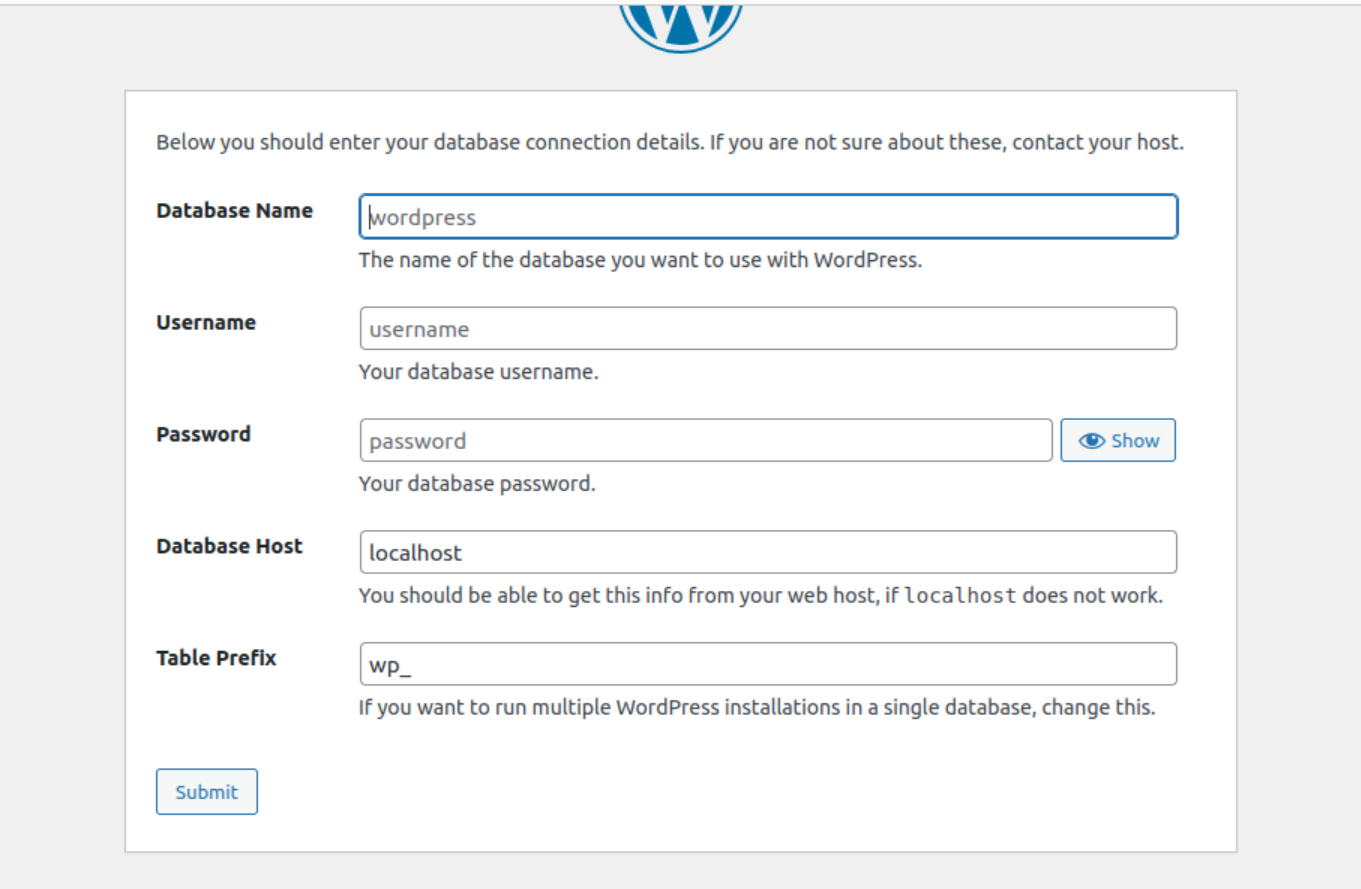Click the Database Host label
The width and height of the screenshot is (1361, 889).
pyautogui.click(x=229, y=547)
